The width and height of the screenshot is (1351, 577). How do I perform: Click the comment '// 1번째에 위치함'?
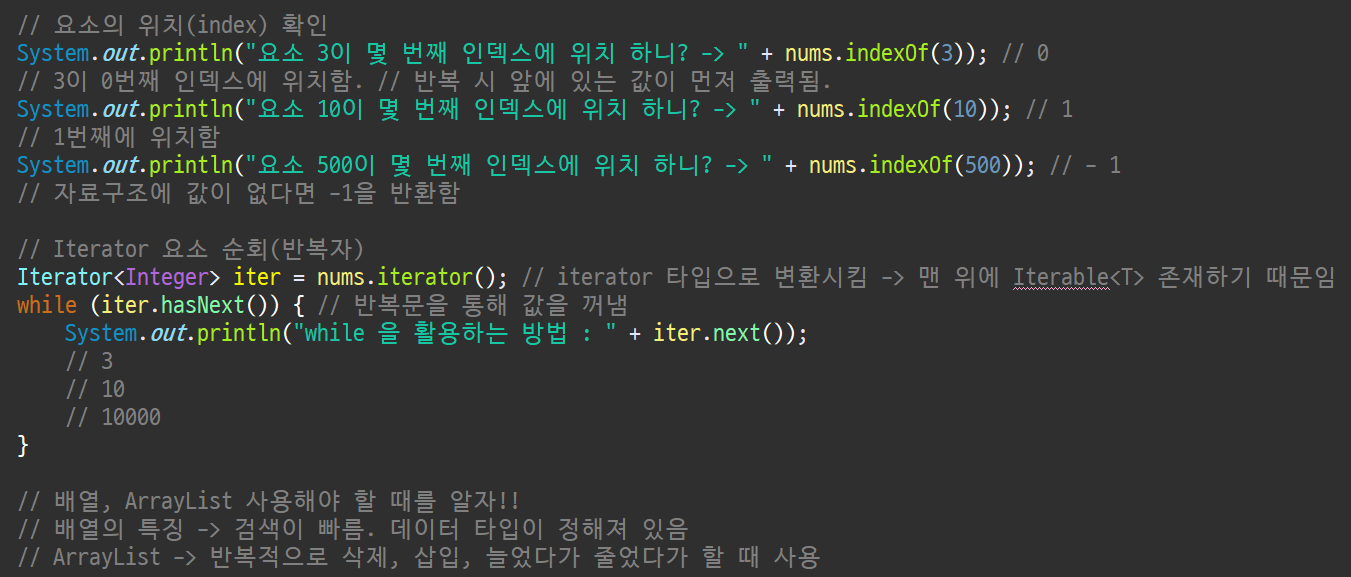(x=118, y=136)
